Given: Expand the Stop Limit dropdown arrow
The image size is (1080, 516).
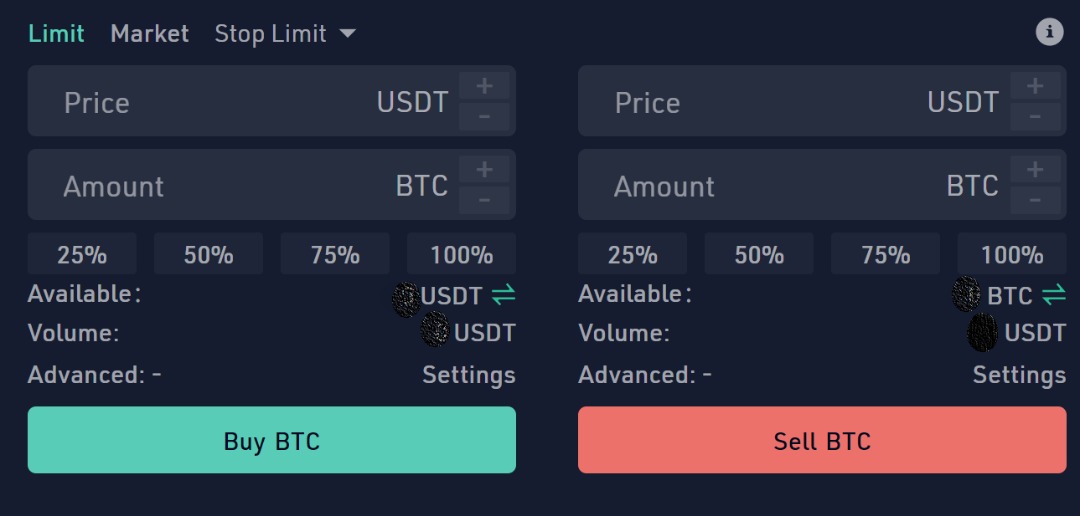Looking at the screenshot, I should point(347,34).
